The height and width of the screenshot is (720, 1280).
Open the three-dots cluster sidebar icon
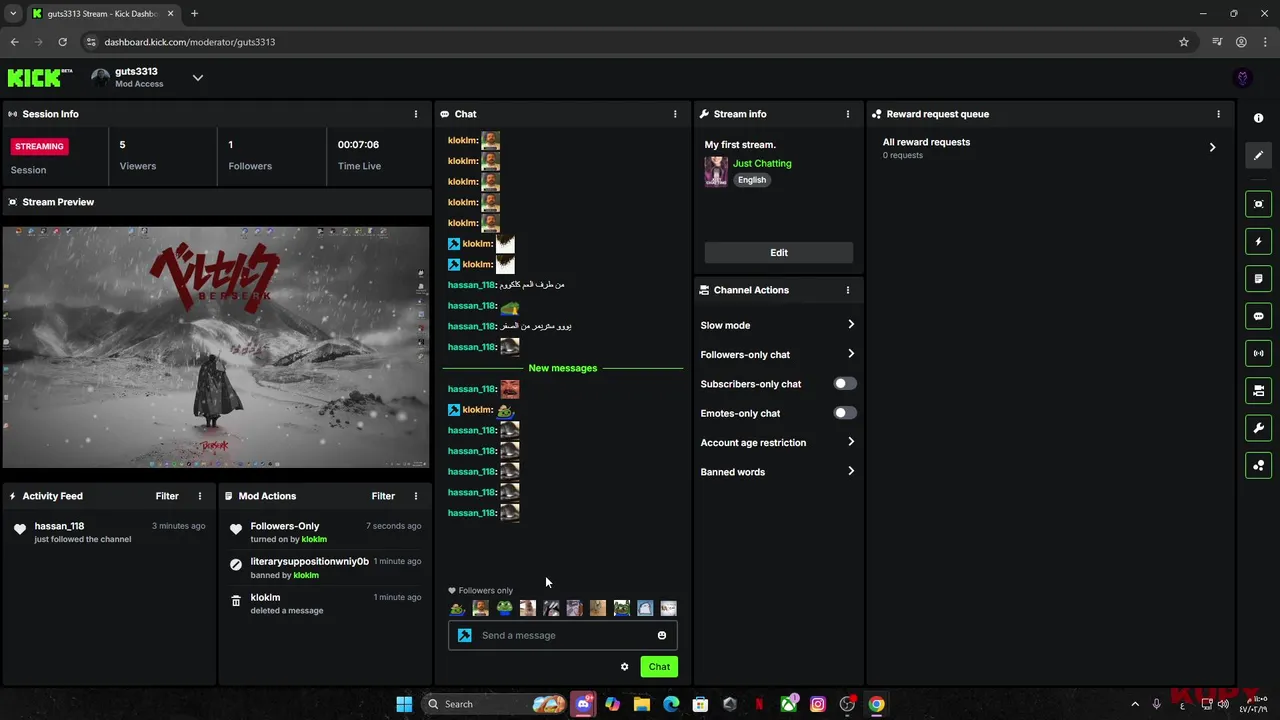pyautogui.click(x=1258, y=465)
